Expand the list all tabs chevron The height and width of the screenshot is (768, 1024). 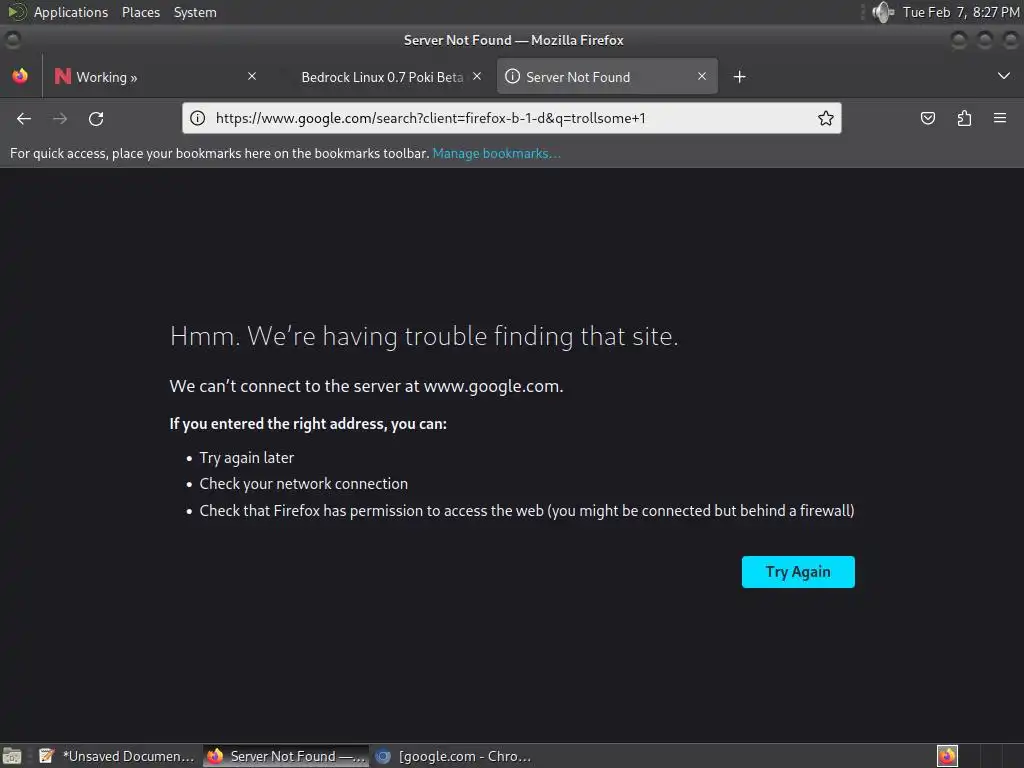click(1004, 76)
